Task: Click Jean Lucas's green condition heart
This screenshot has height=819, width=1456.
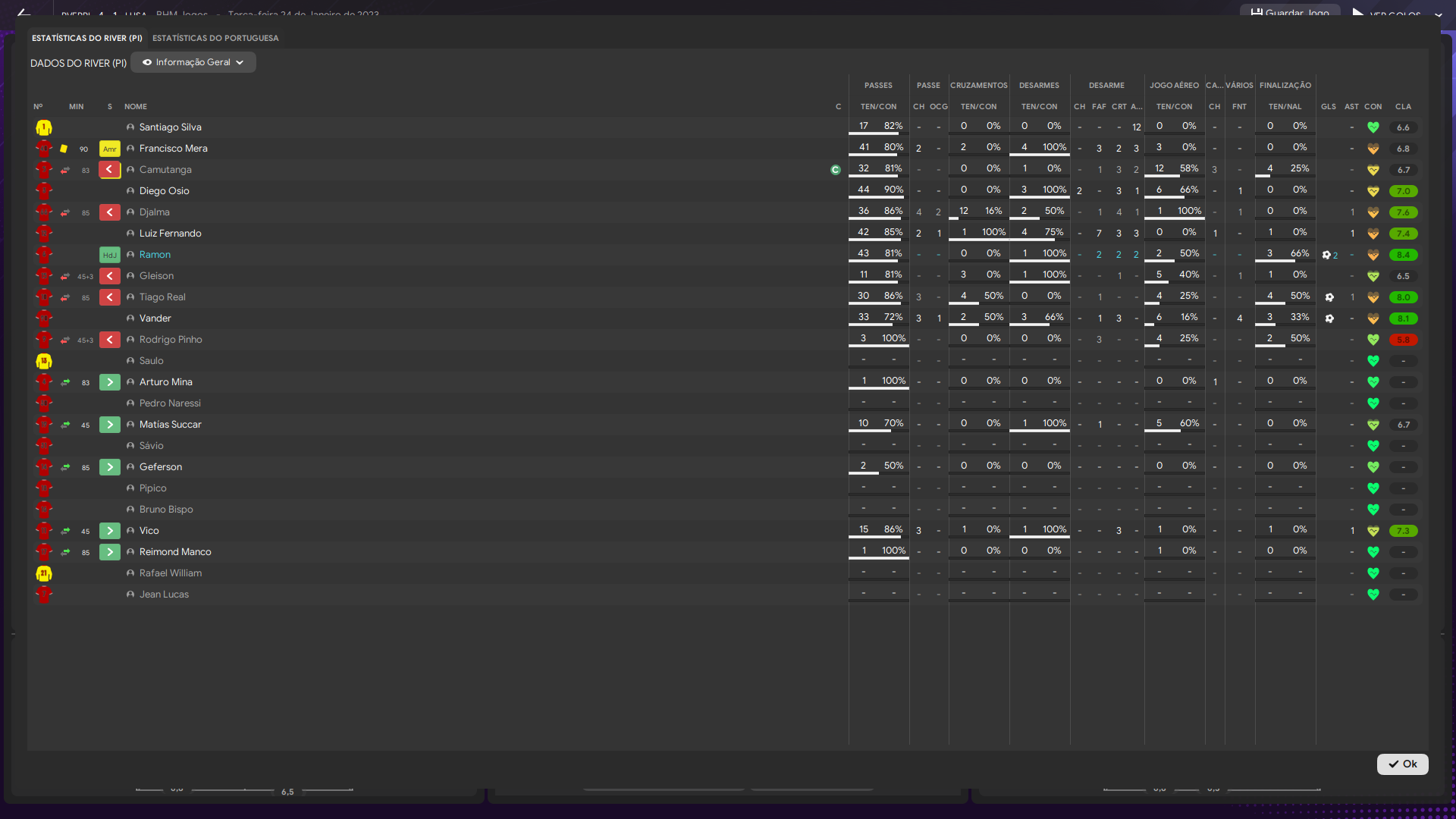Action: (x=1373, y=595)
